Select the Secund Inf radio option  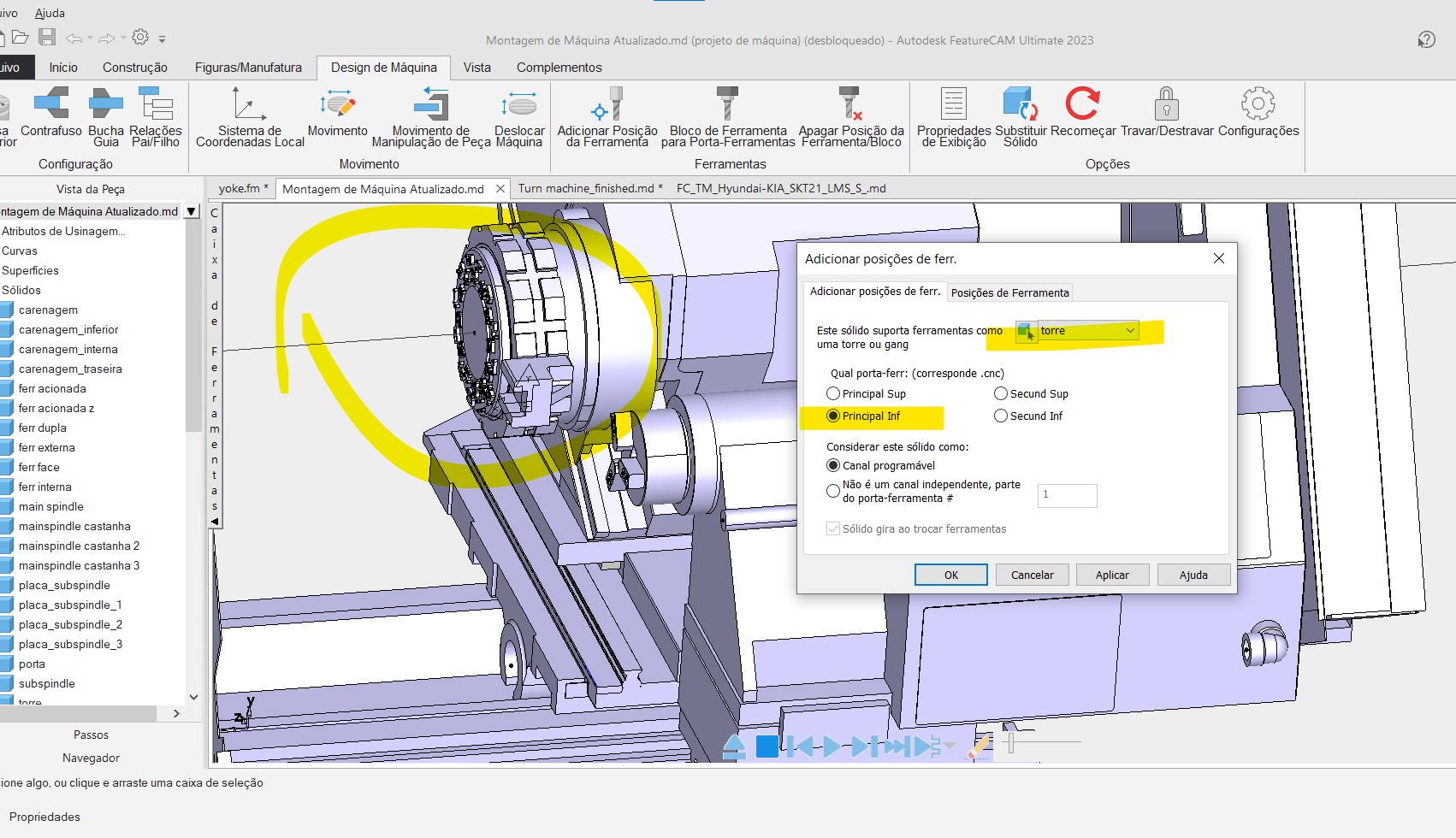click(x=1001, y=416)
